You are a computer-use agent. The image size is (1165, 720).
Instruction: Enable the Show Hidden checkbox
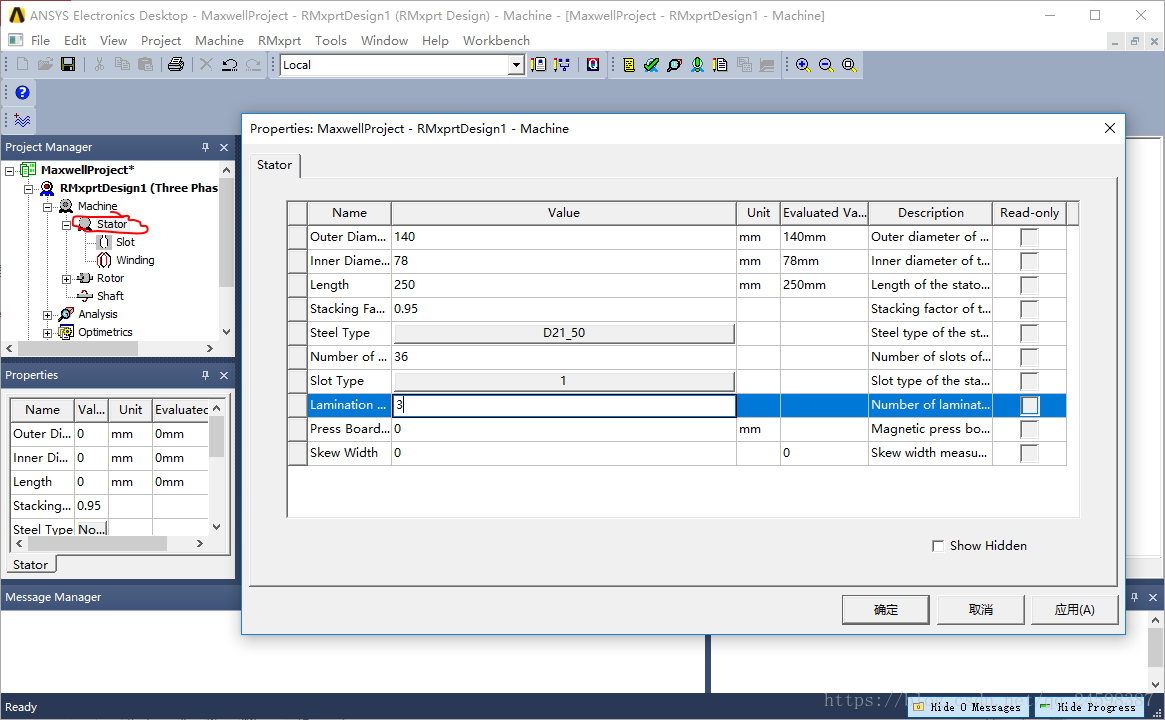938,546
